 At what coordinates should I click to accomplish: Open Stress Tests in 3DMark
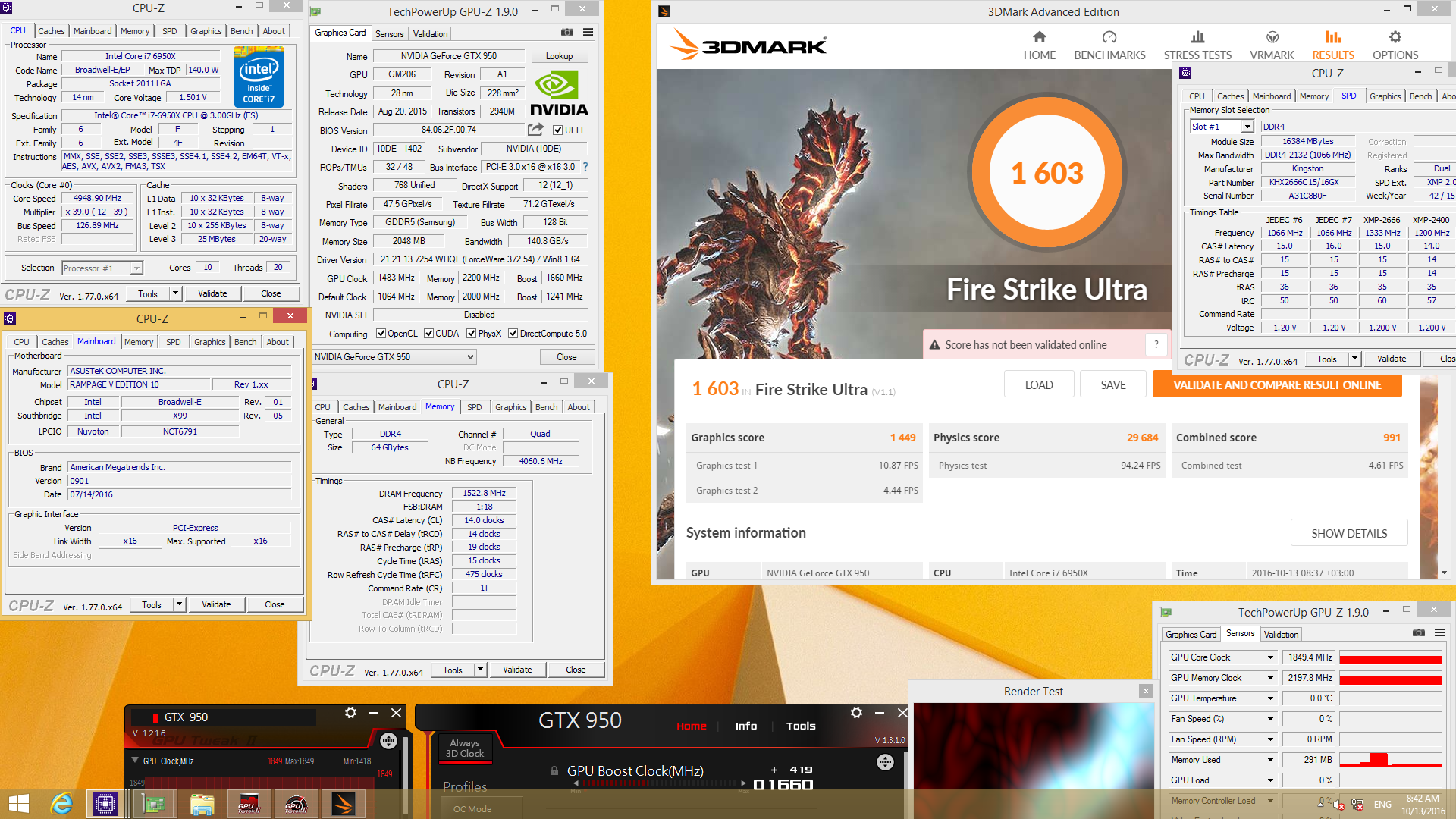point(1197,45)
